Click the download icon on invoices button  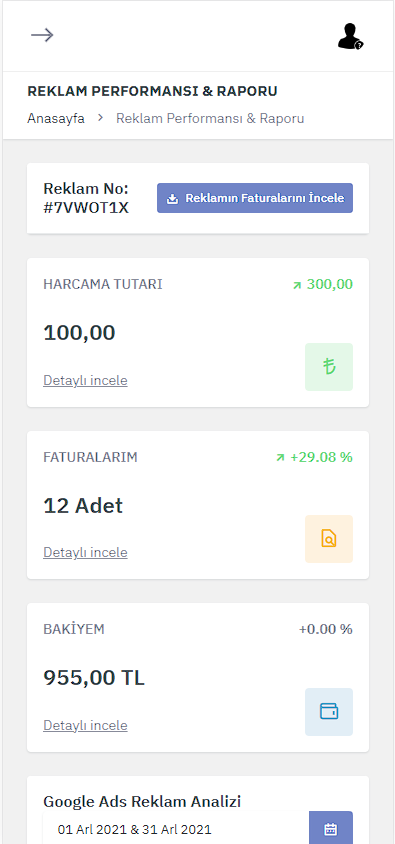[x=172, y=199]
